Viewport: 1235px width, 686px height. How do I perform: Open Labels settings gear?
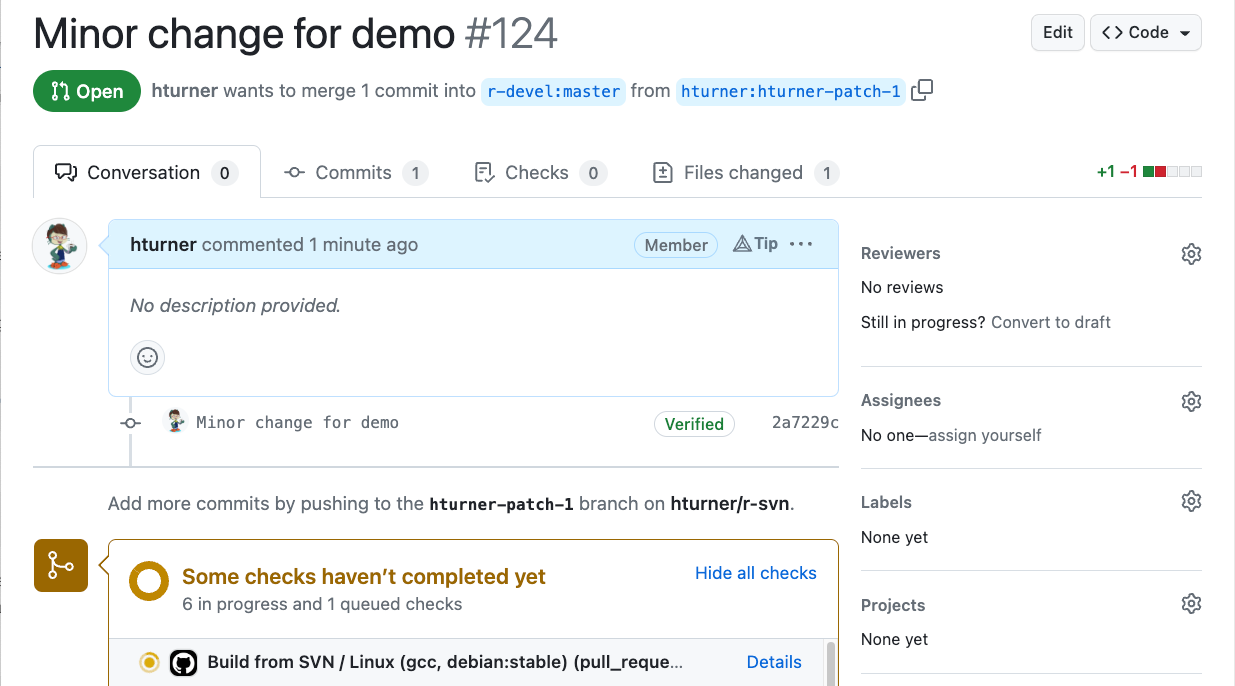[1190, 501]
